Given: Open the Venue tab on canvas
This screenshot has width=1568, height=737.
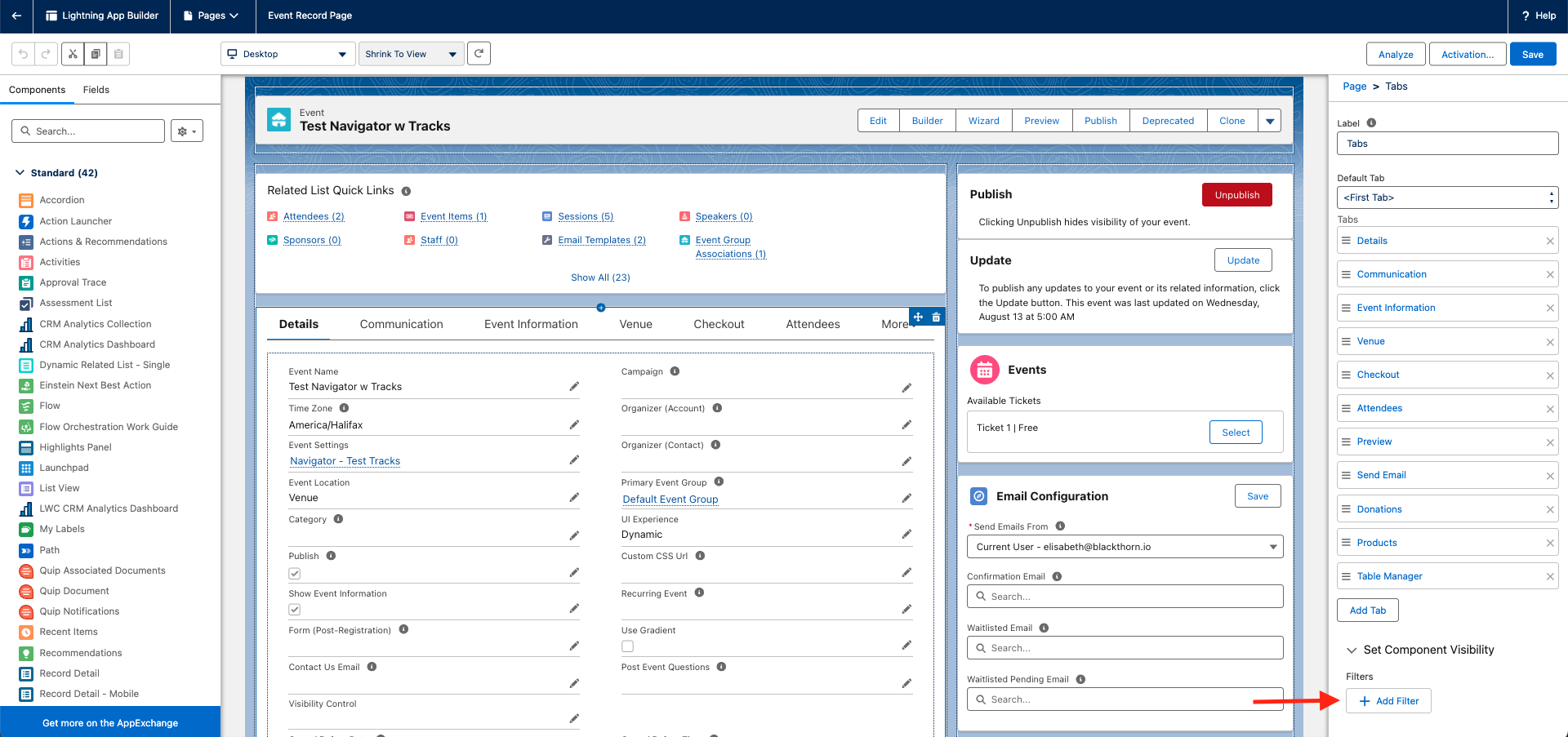Looking at the screenshot, I should pos(635,324).
